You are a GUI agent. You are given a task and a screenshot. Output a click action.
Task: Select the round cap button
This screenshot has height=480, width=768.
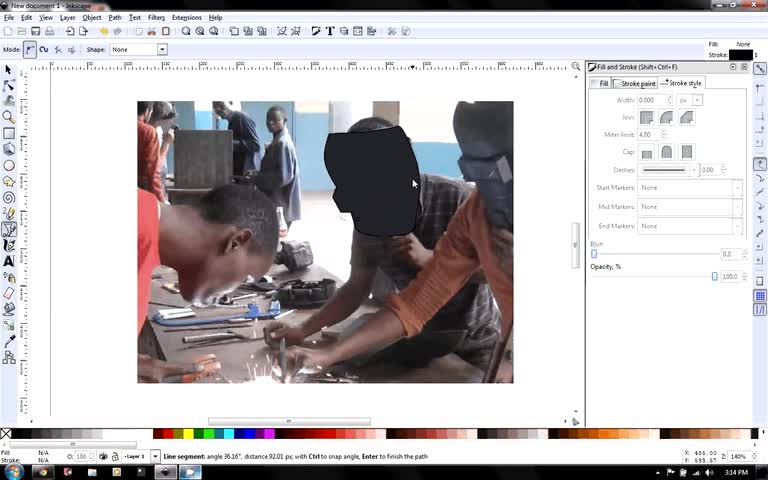(667, 152)
